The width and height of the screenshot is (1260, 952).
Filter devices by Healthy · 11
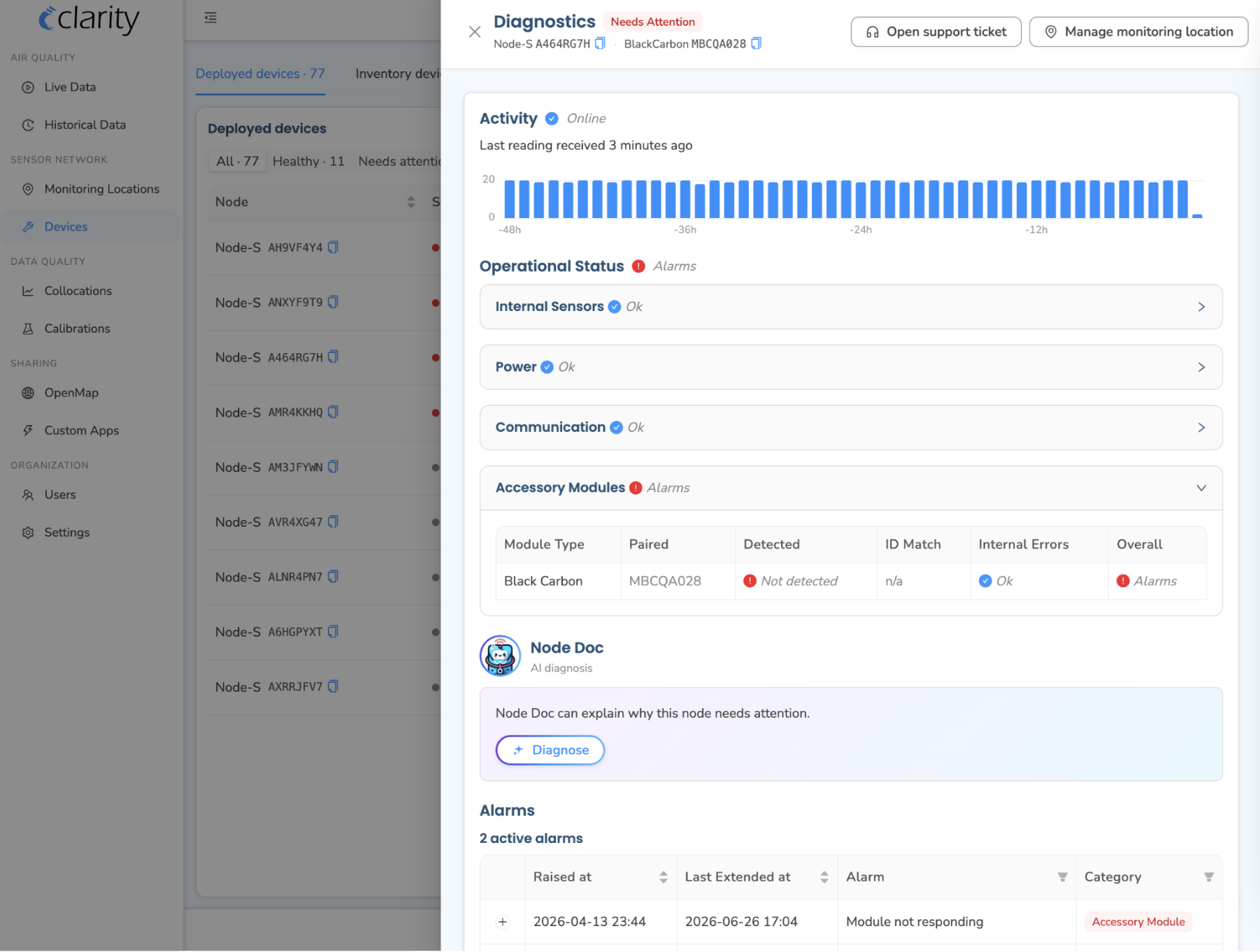(x=308, y=161)
